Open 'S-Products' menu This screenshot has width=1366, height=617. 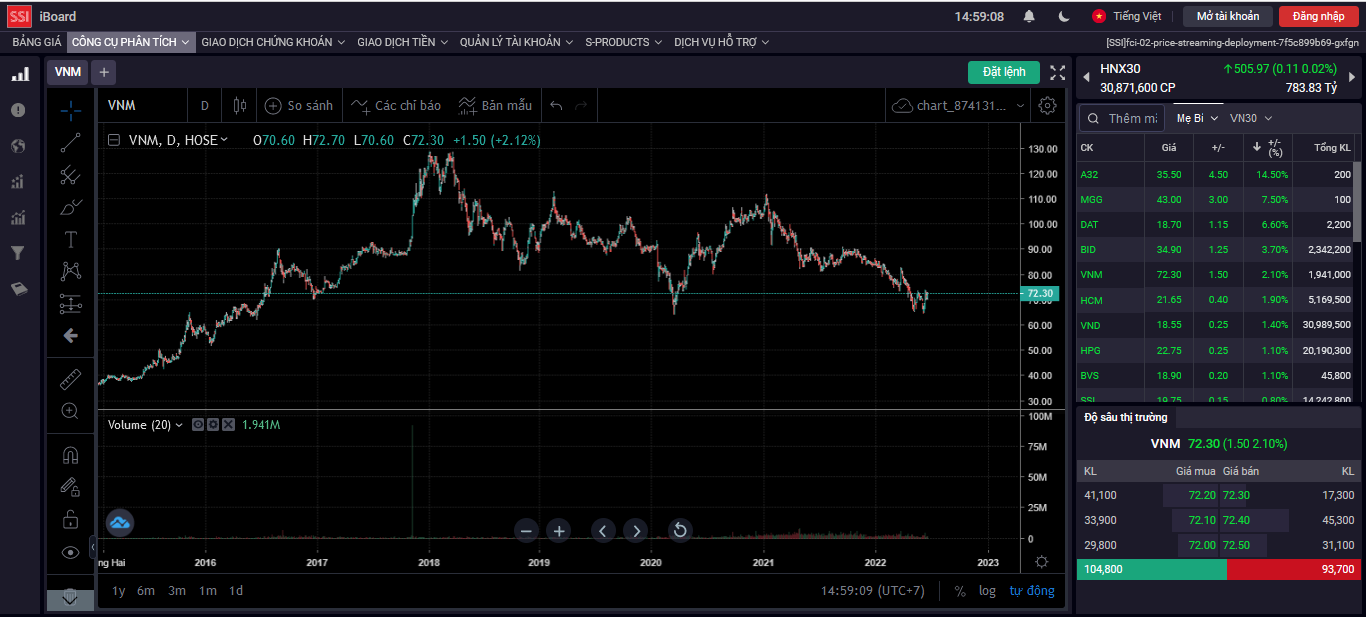click(623, 42)
